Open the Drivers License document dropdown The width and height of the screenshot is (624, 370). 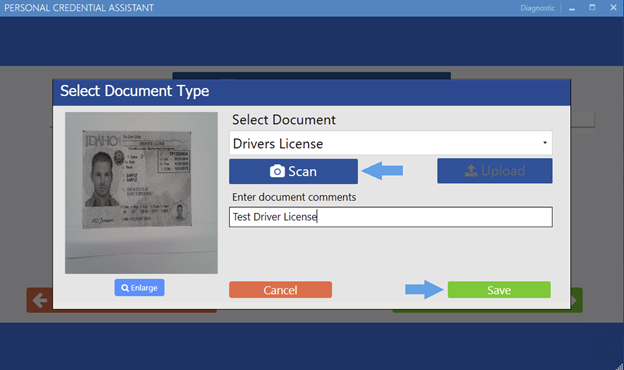390,143
